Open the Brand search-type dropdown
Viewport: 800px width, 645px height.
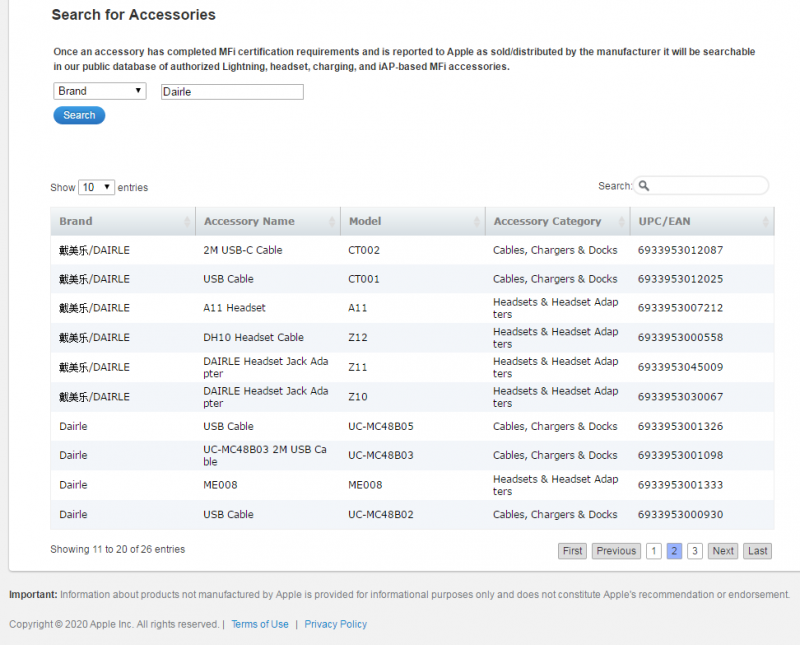pyautogui.click(x=100, y=91)
